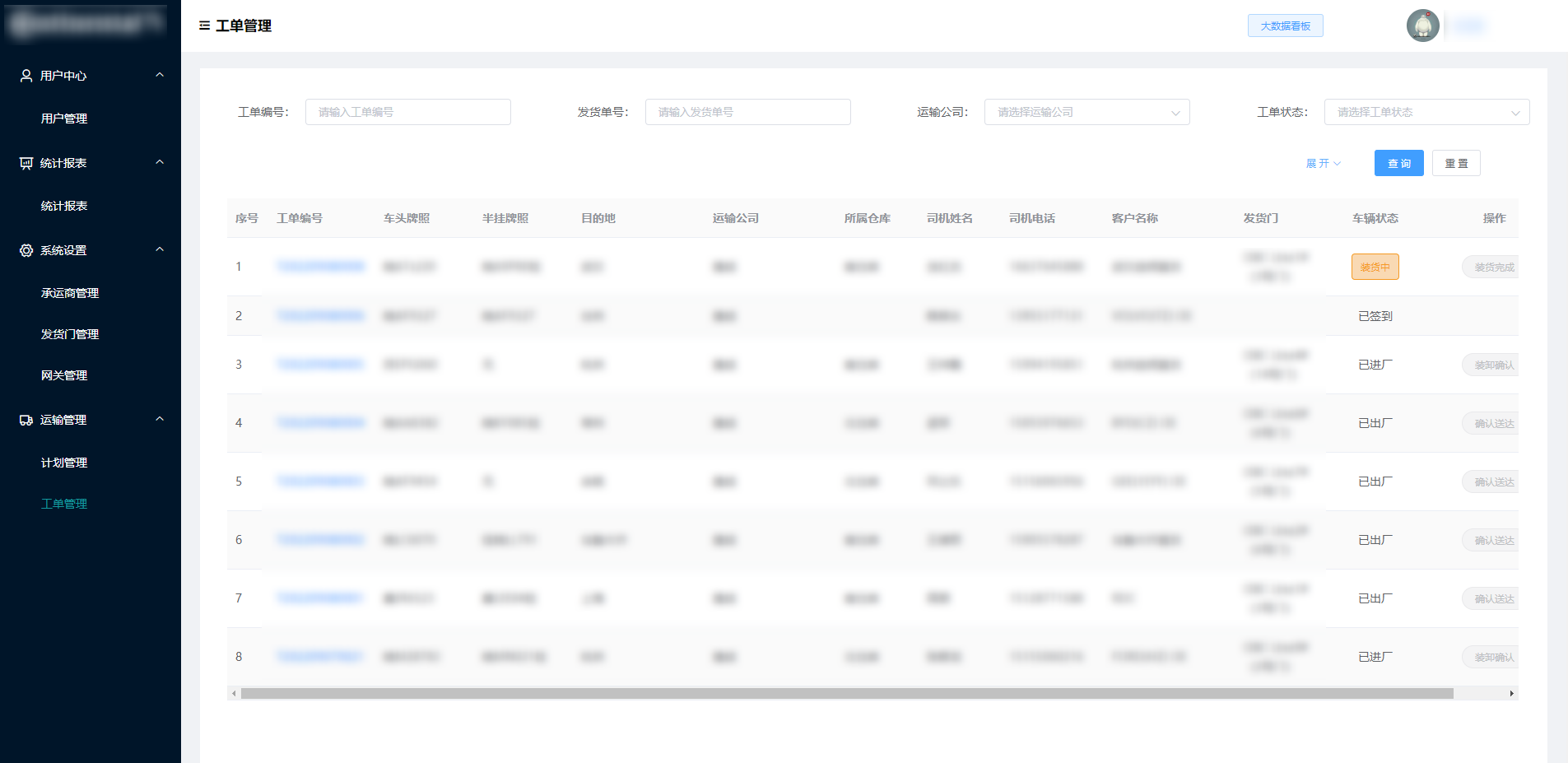Click right arrow of horizontal scrollbar
Screen dimensions: 1568x763
point(1511,694)
